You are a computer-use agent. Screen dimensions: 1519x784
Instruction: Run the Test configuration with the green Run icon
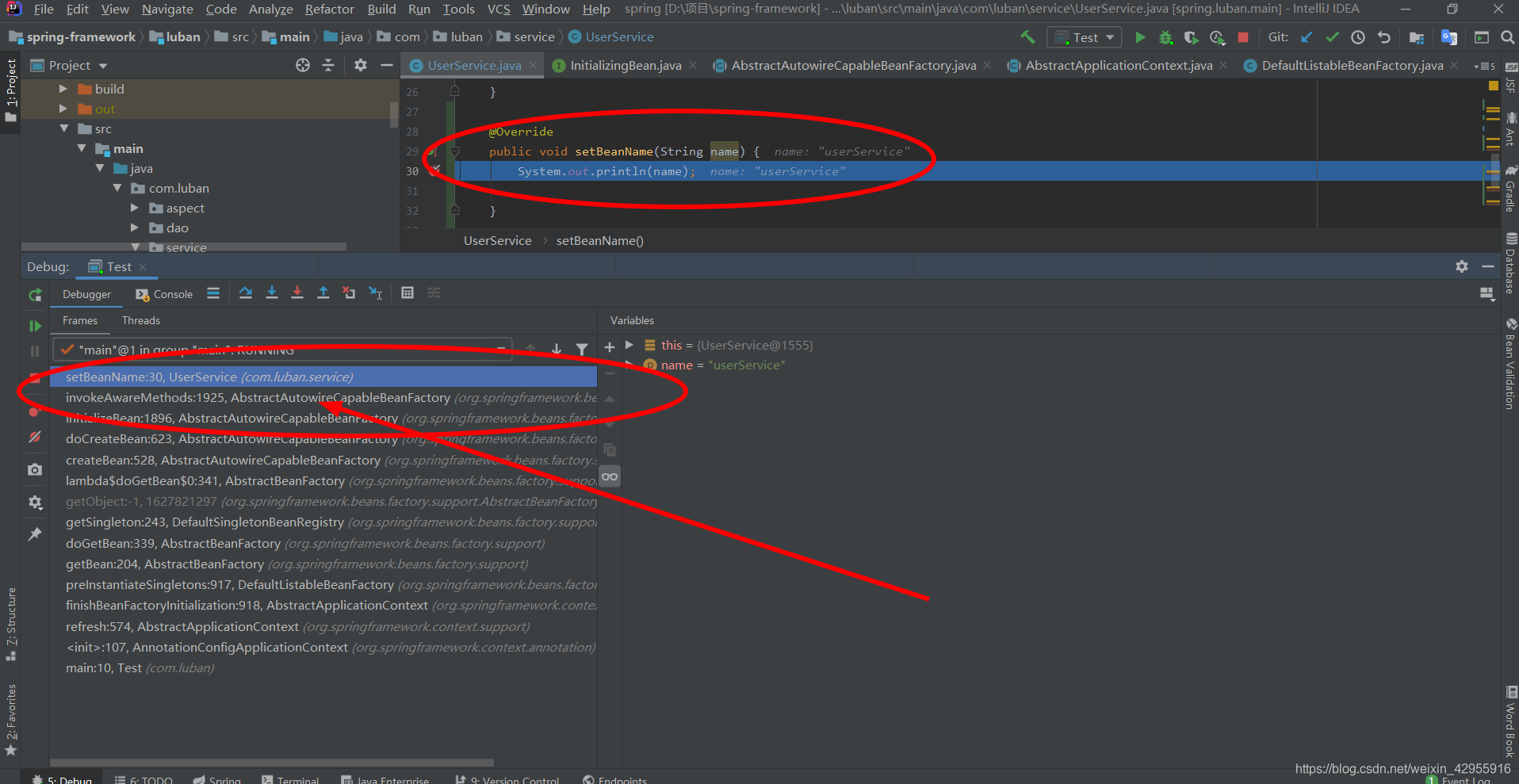1142,37
